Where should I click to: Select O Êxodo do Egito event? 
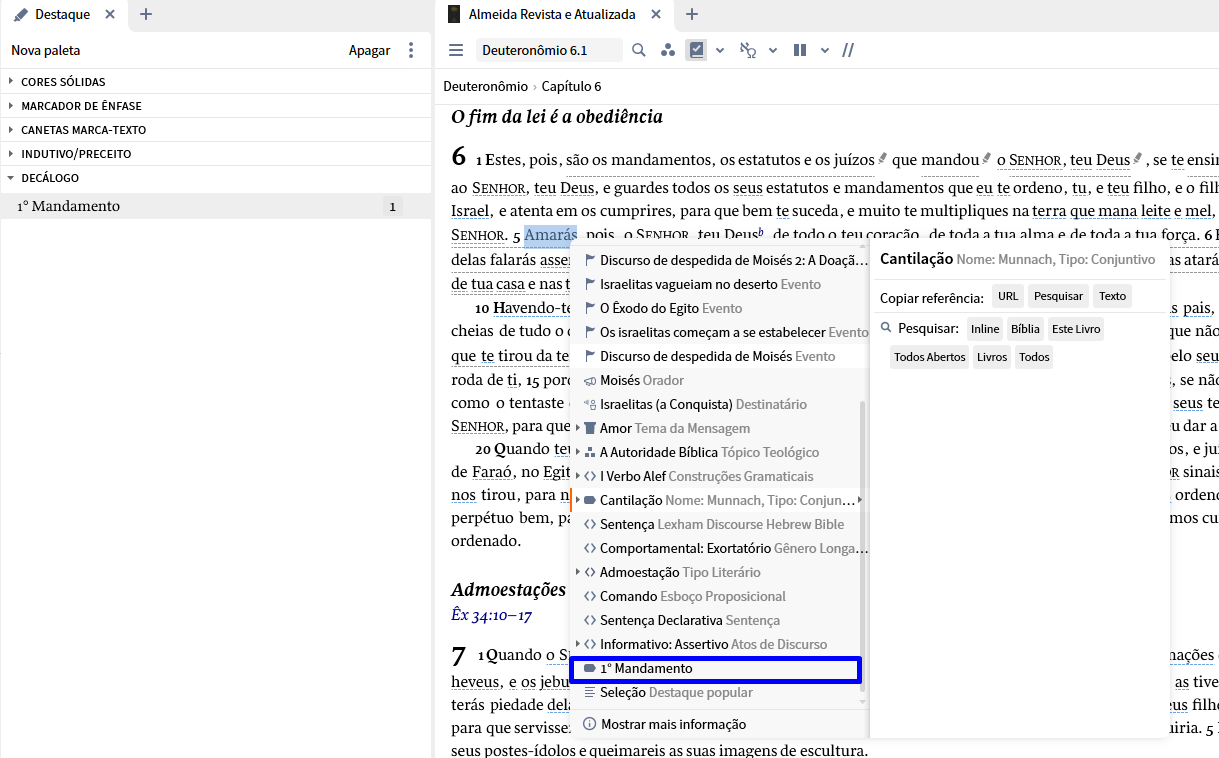coord(720,308)
